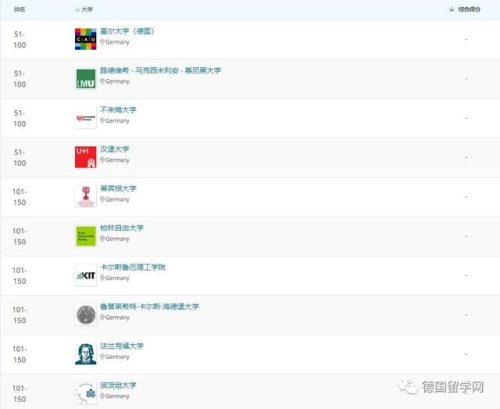Click the CAU Kiel University logo
Screen dimensions: 500x409
86,39
